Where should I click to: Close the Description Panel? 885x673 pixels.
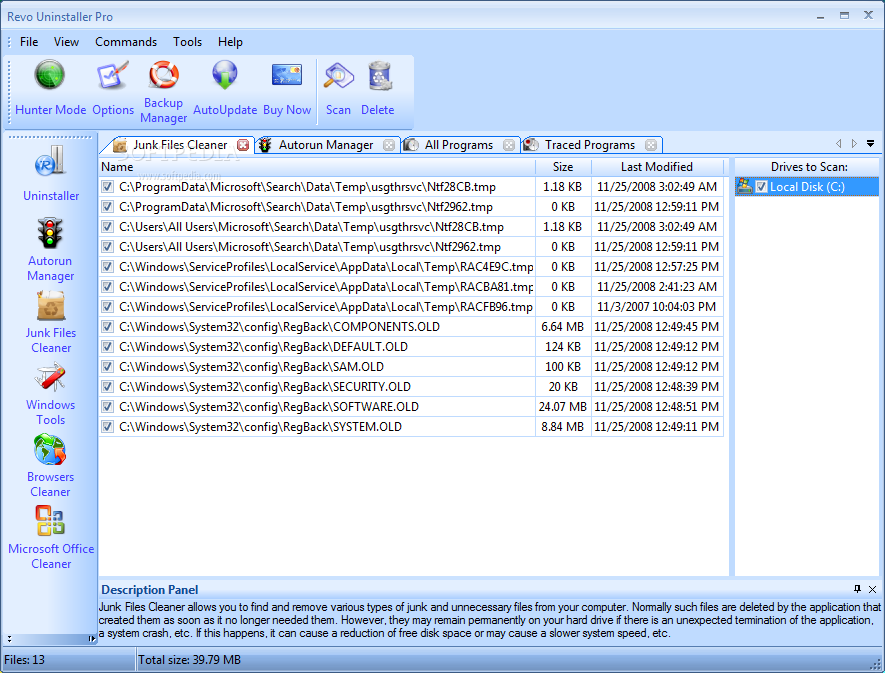pos(873,589)
